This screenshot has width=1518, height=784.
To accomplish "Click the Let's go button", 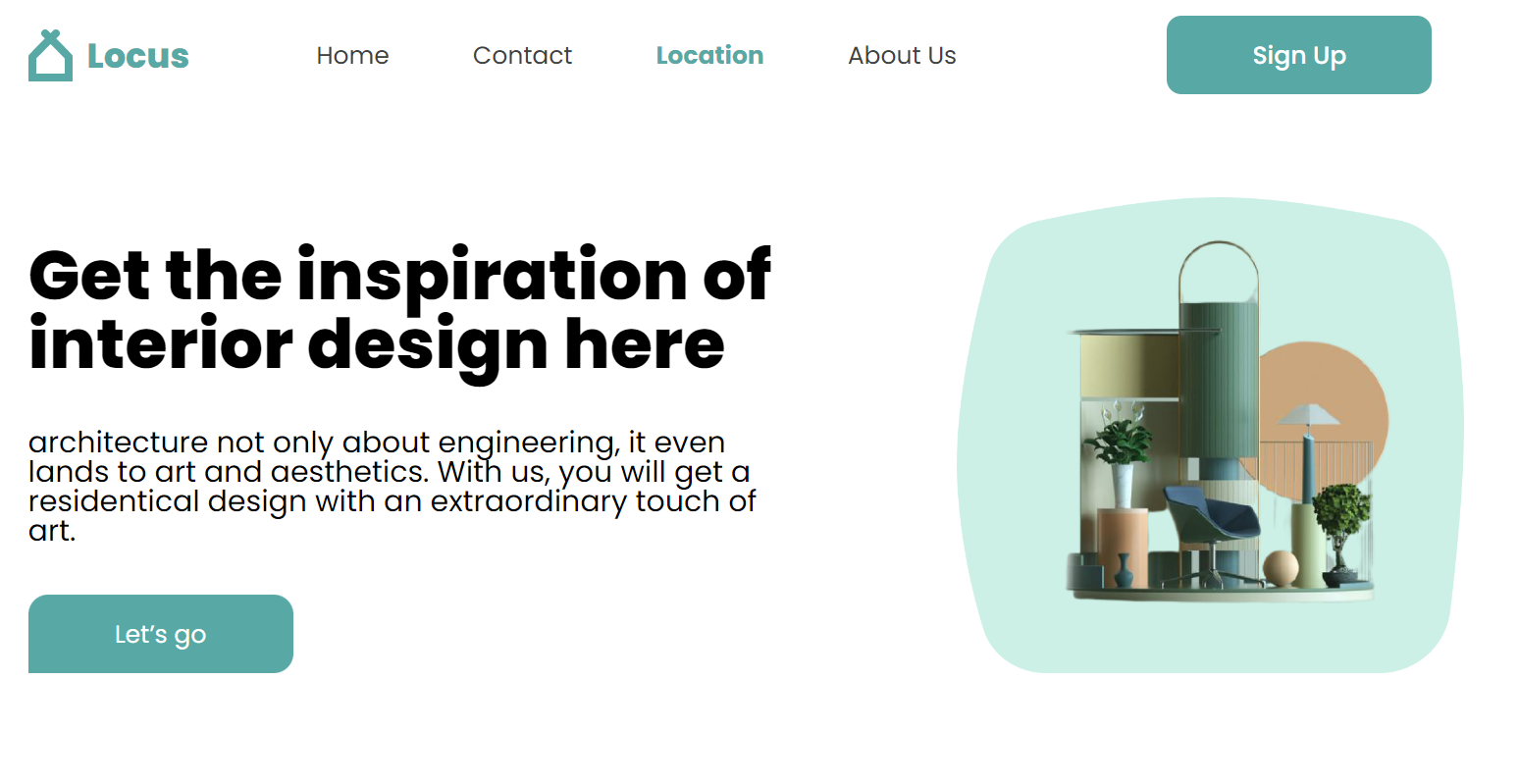I will [x=161, y=634].
